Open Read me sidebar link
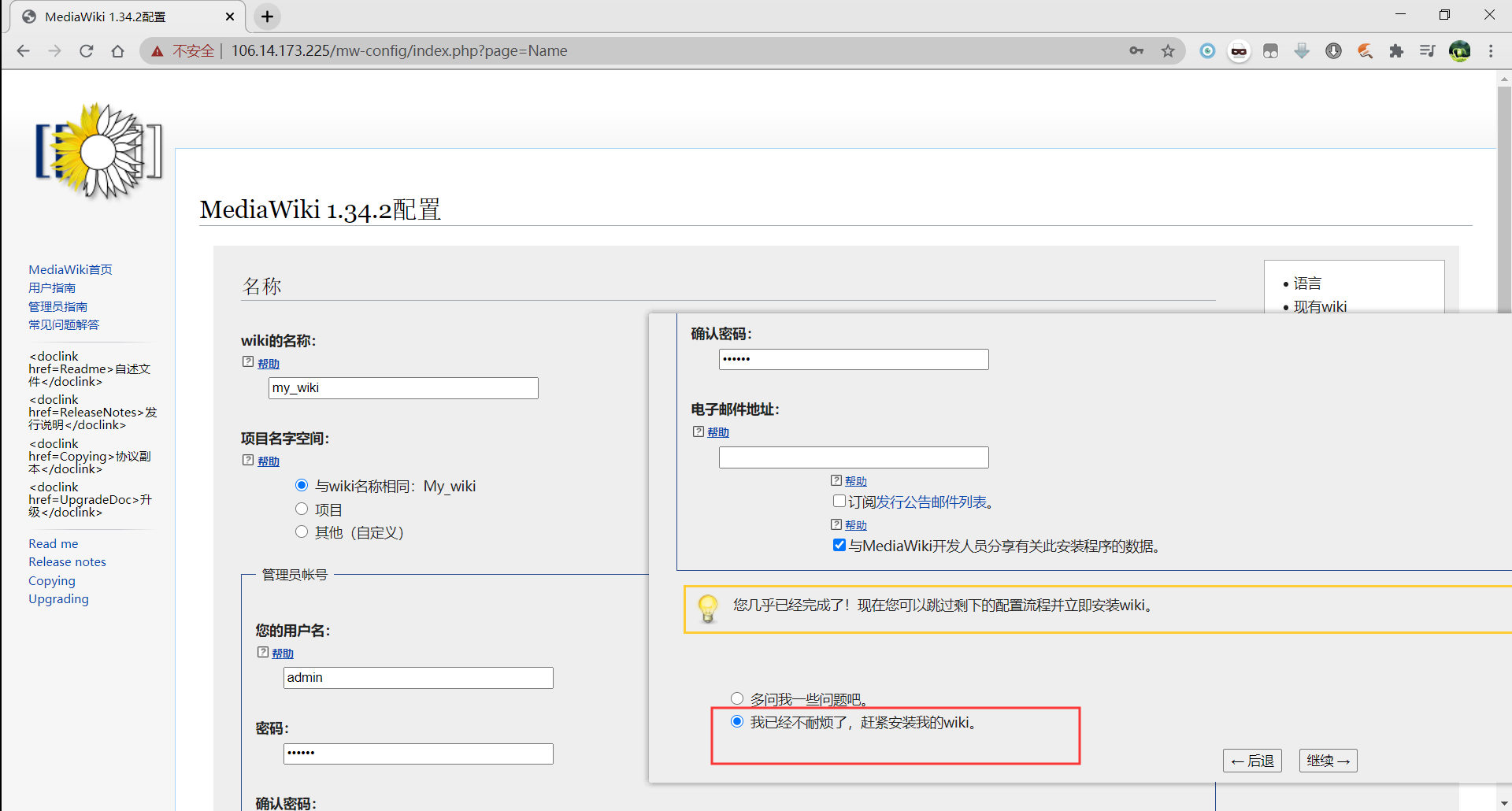Viewport: 1512px width, 811px height. 54,544
